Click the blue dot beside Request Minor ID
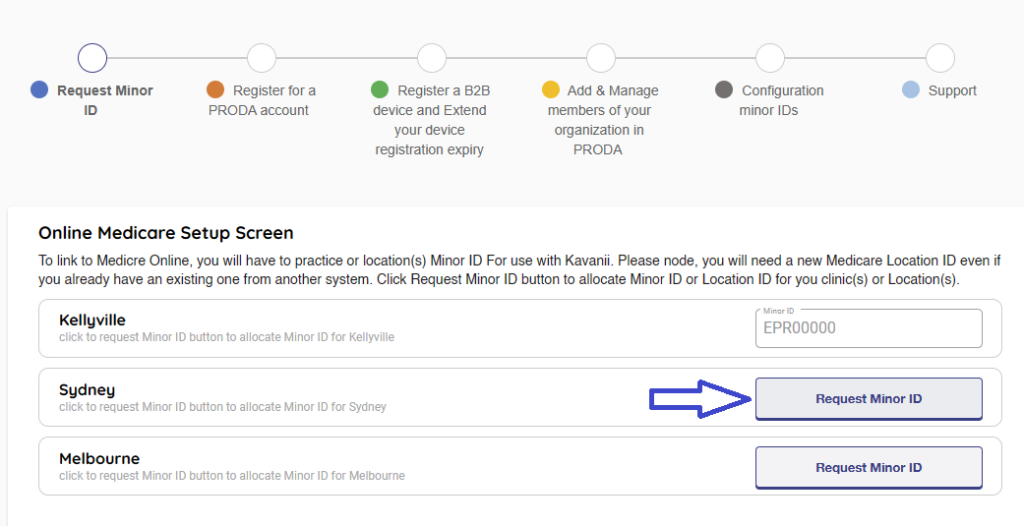The width and height of the screenshot is (1024, 526). coord(39,90)
